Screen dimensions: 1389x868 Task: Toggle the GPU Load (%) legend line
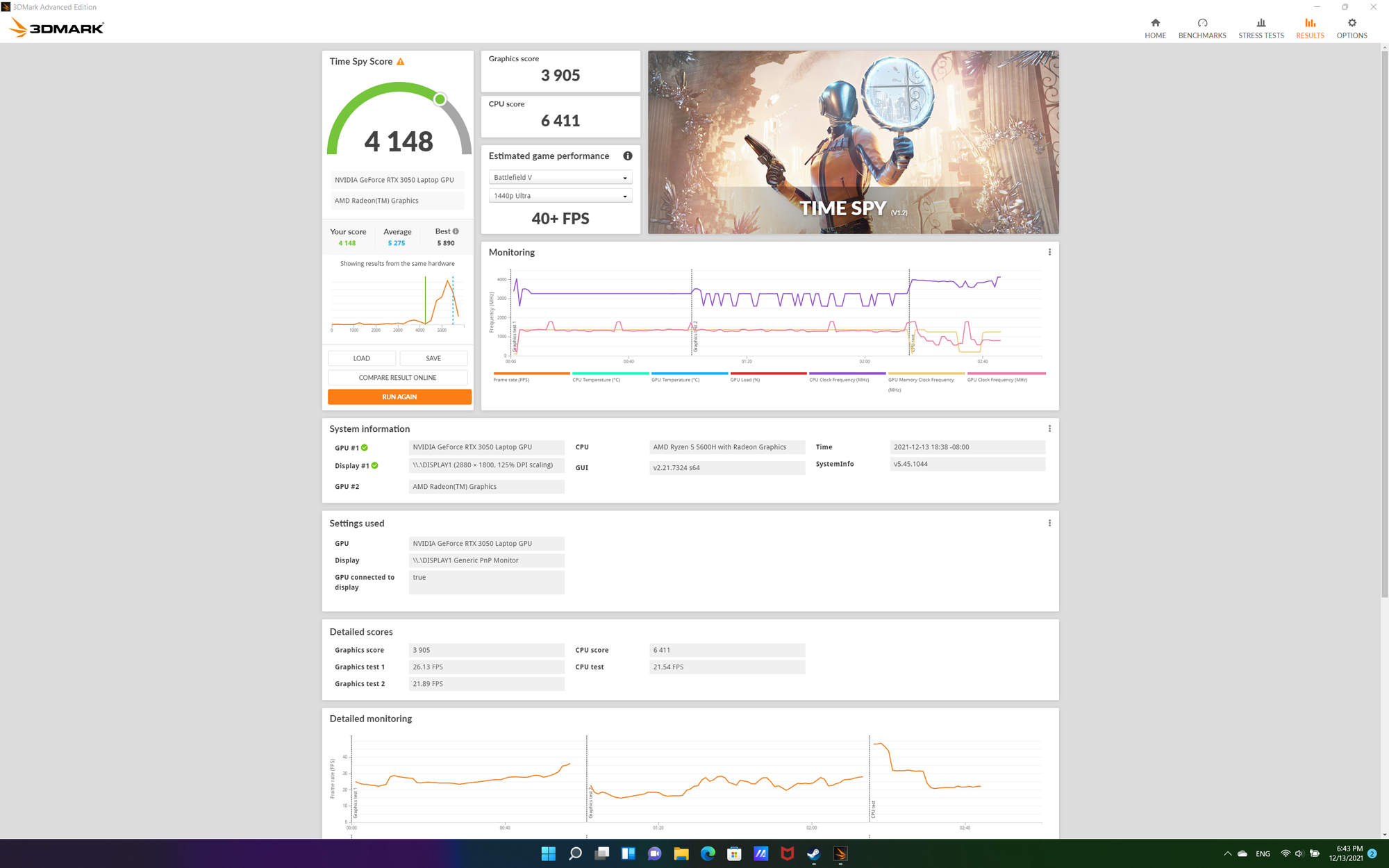point(768,377)
